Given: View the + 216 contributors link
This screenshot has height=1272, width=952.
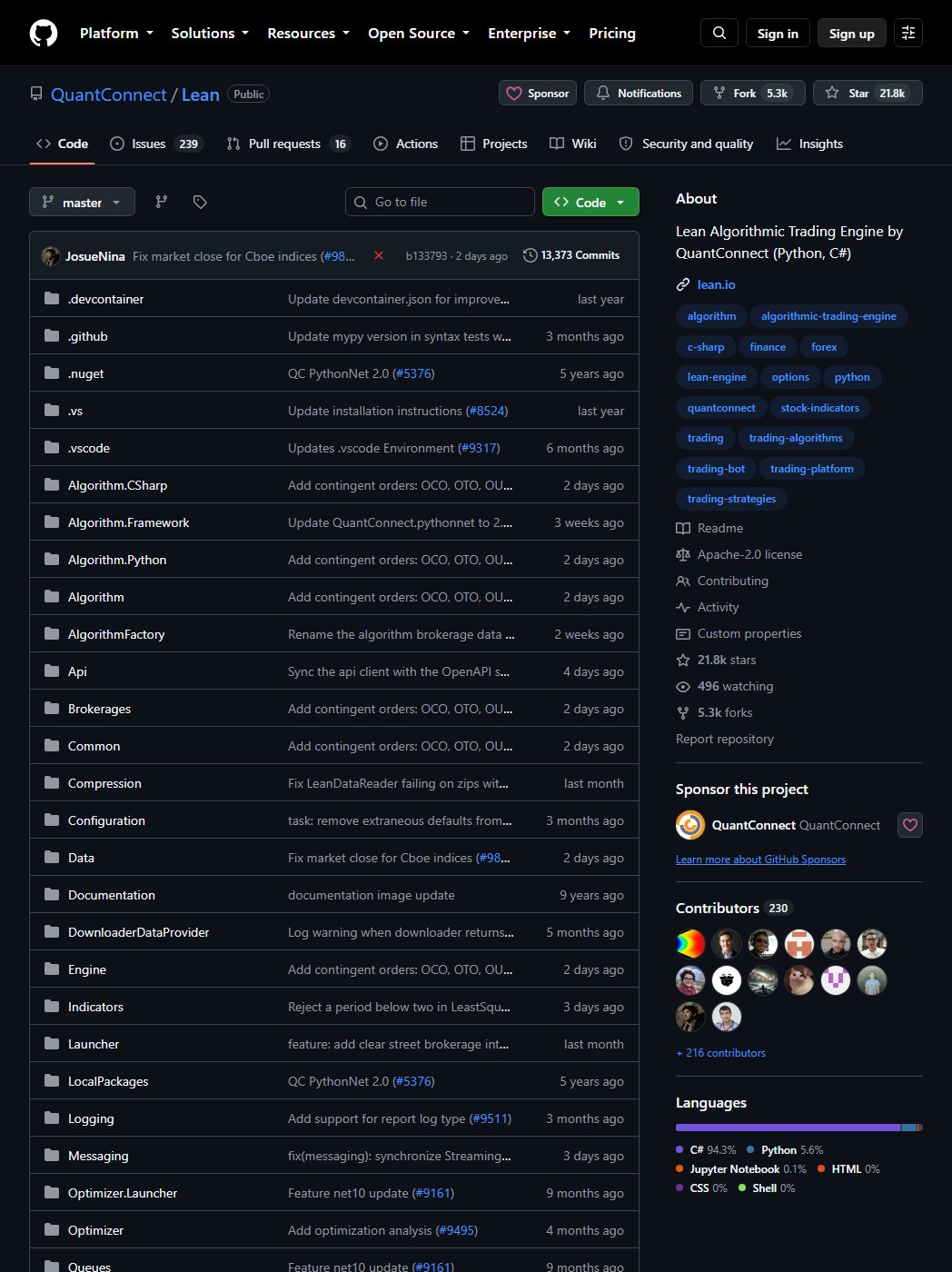Looking at the screenshot, I should (x=721, y=1053).
